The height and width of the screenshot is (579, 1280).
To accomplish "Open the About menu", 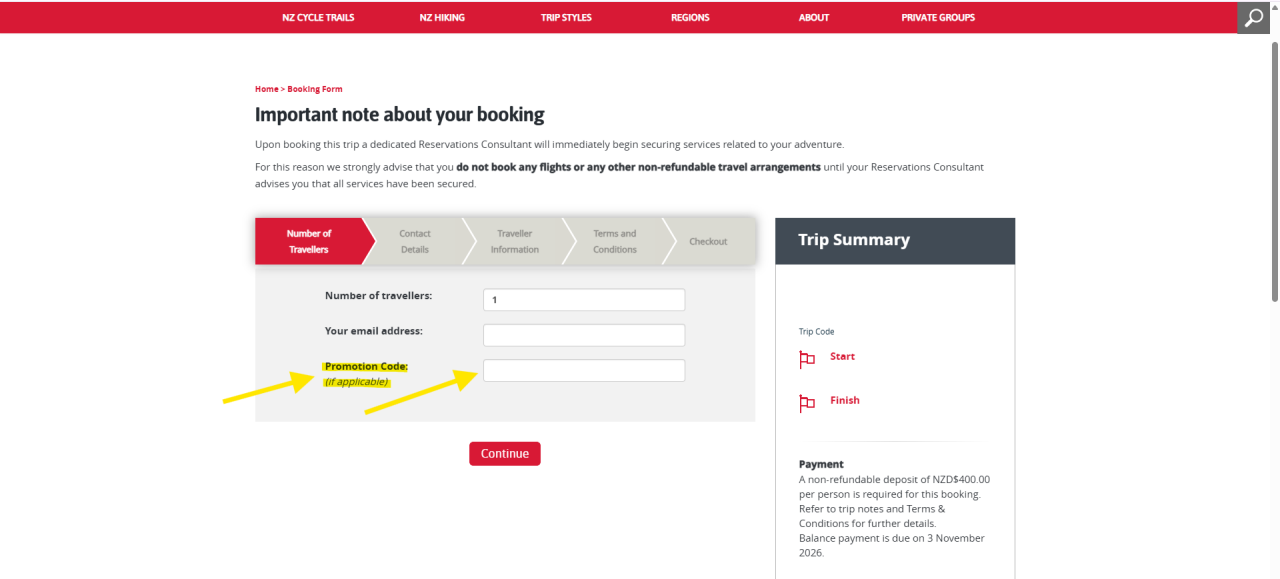I will click(814, 17).
